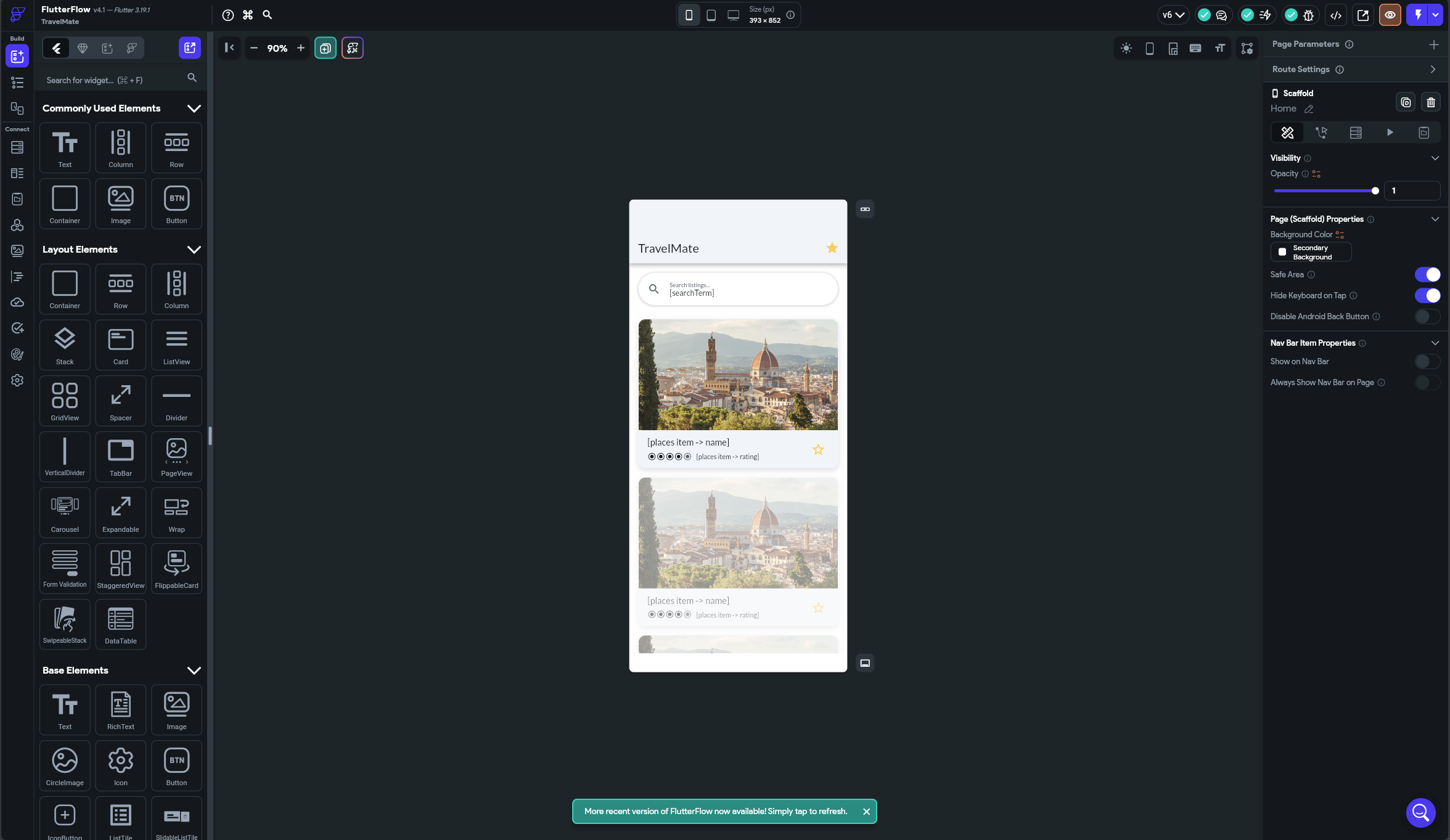Click the Test Mode lightning button
The width and height of the screenshot is (1450, 840).
click(x=1418, y=15)
